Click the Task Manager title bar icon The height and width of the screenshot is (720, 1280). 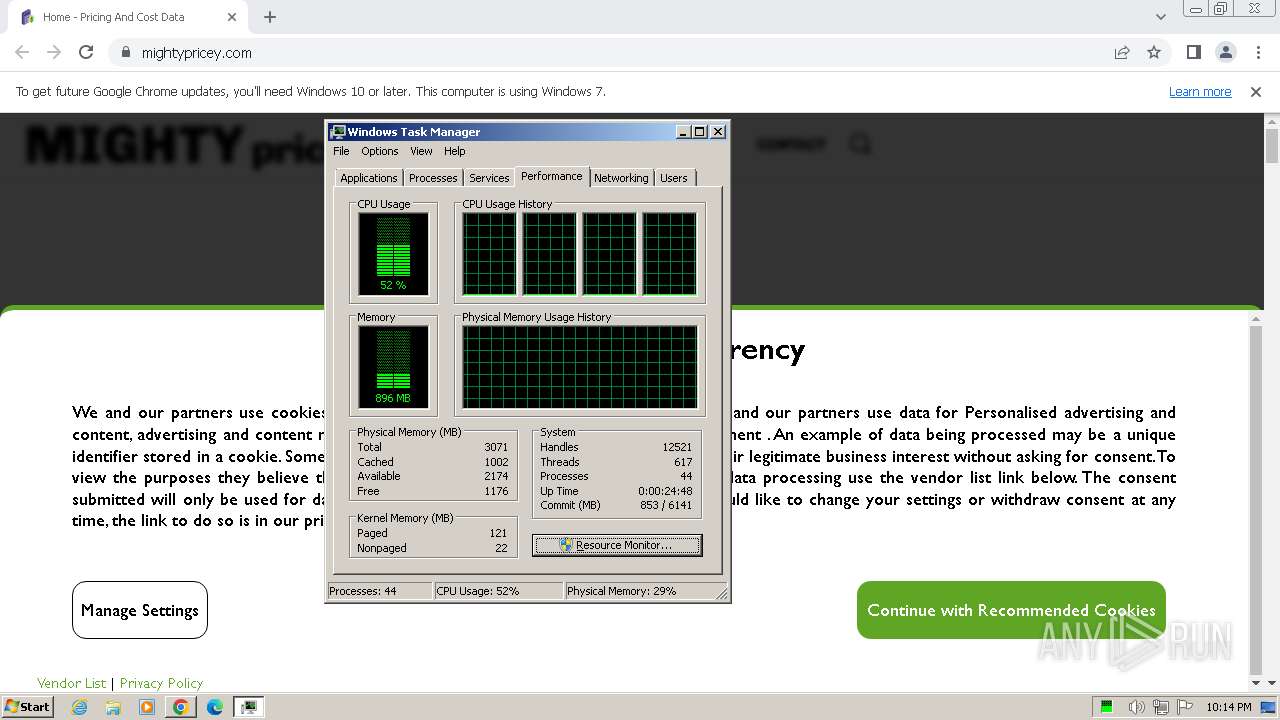pyautogui.click(x=338, y=132)
